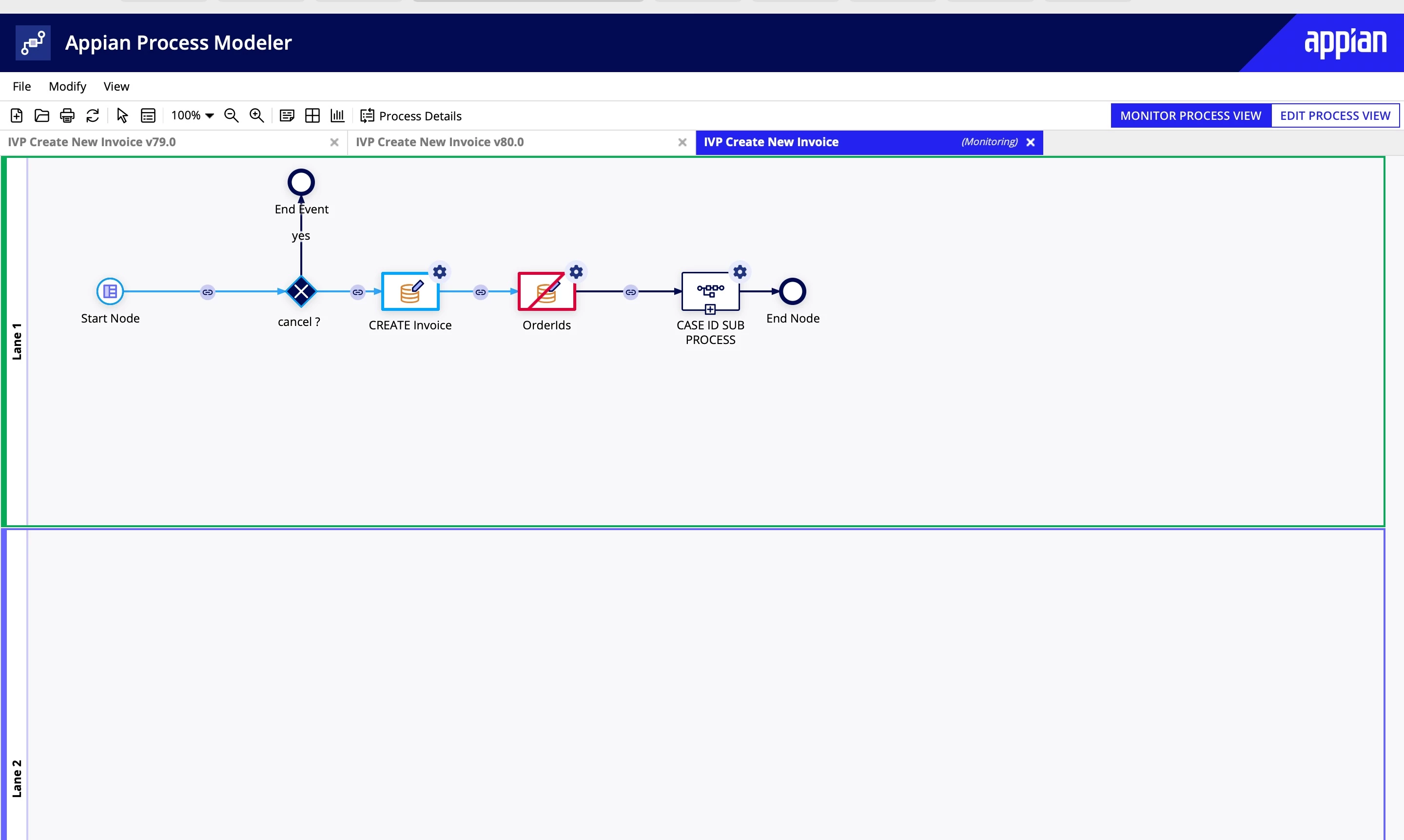Click the "End Event" label text

(x=301, y=209)
